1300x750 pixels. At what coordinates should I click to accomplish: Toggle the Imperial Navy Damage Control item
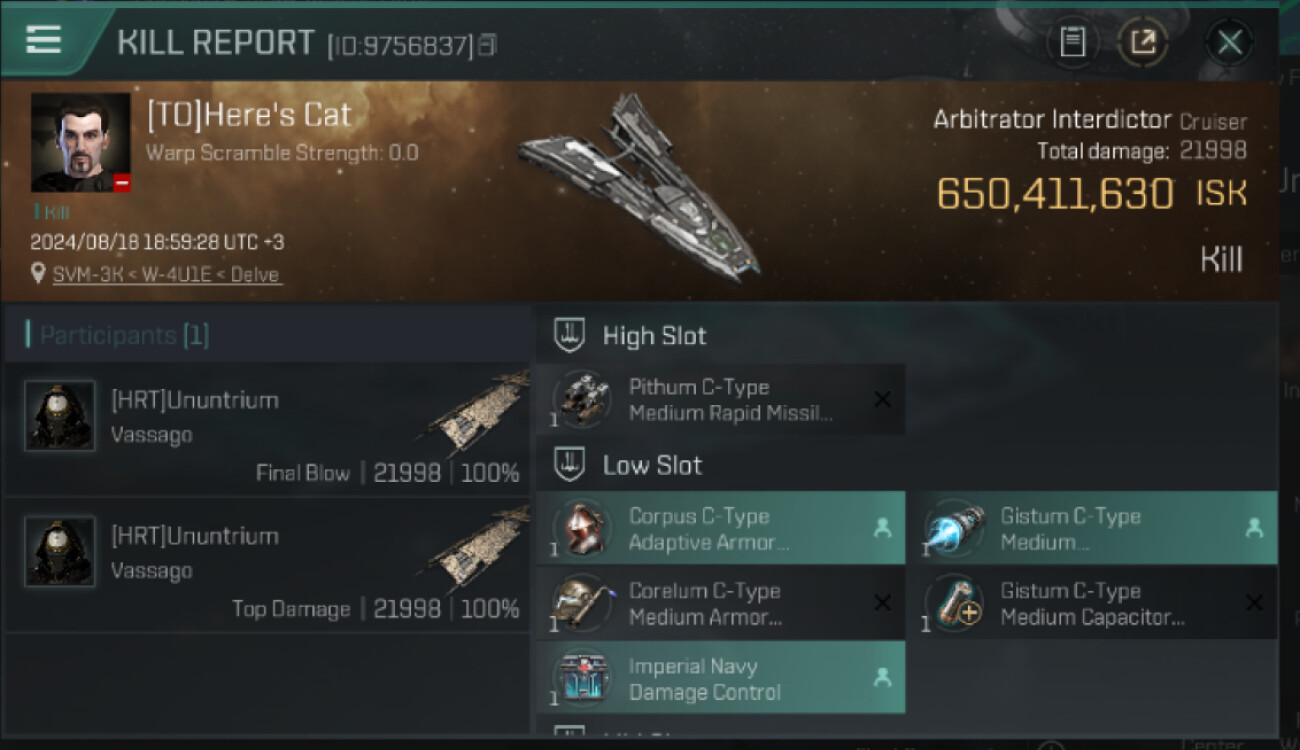coord(720,679)
